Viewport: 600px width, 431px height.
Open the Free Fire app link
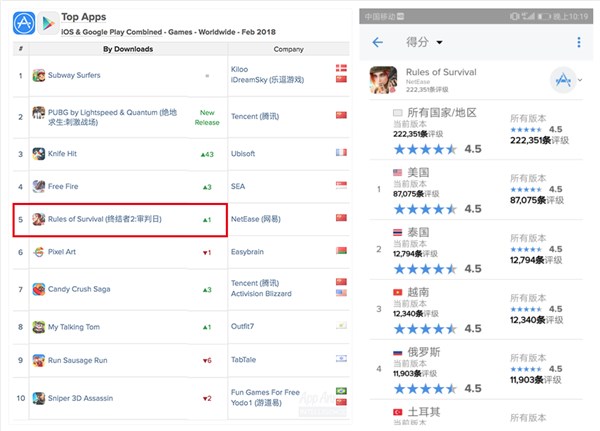pos(66,186)
